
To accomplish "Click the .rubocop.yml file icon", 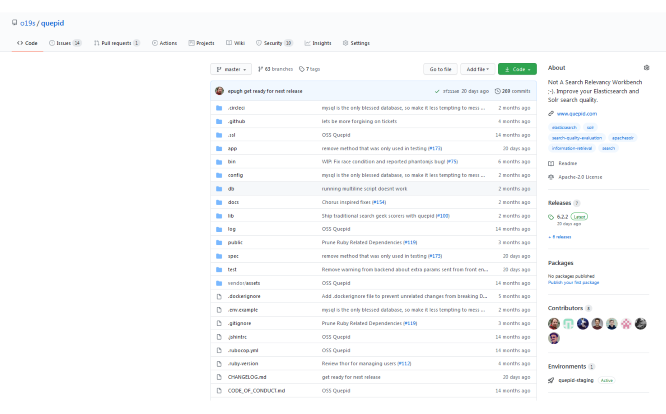I will 219,350.
